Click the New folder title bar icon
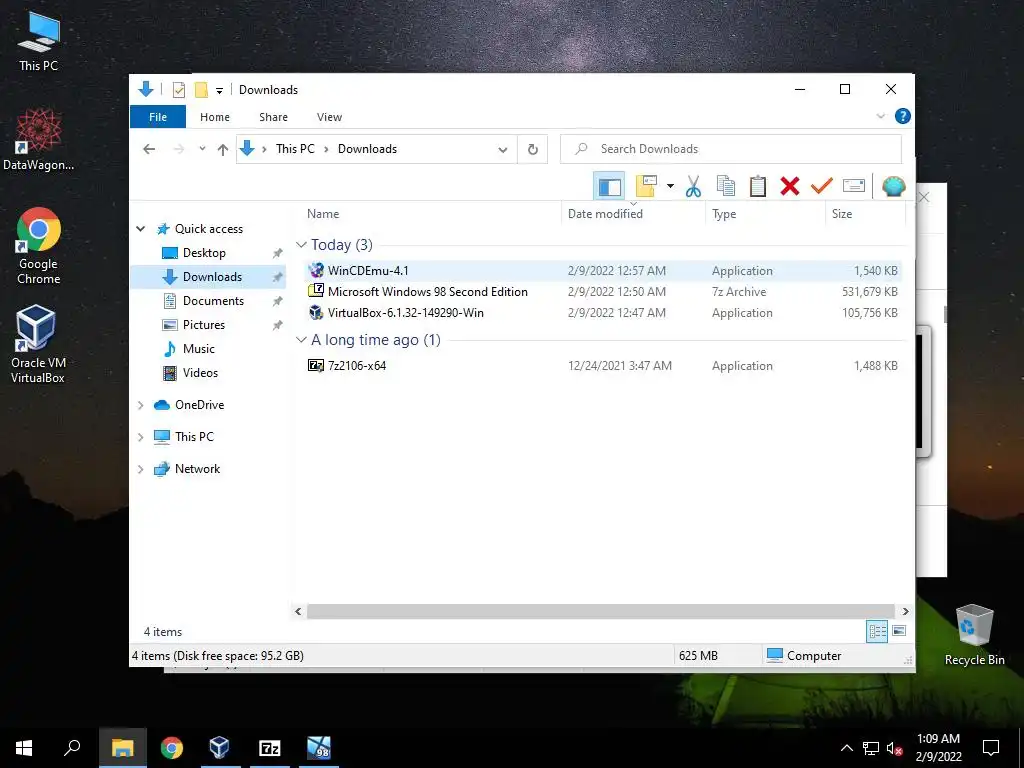This screenshot has height=768, width=1024. click(x=201, y=90)
